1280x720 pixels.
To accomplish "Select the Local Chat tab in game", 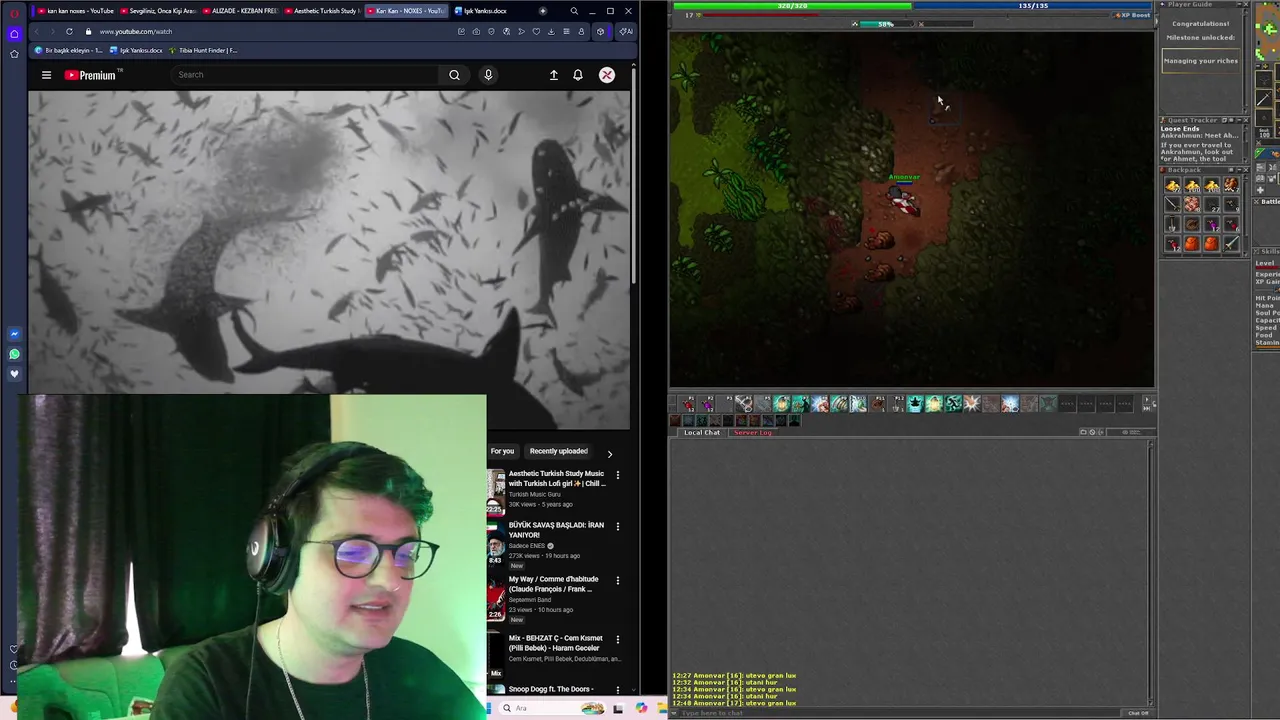I will click(702, 432).
